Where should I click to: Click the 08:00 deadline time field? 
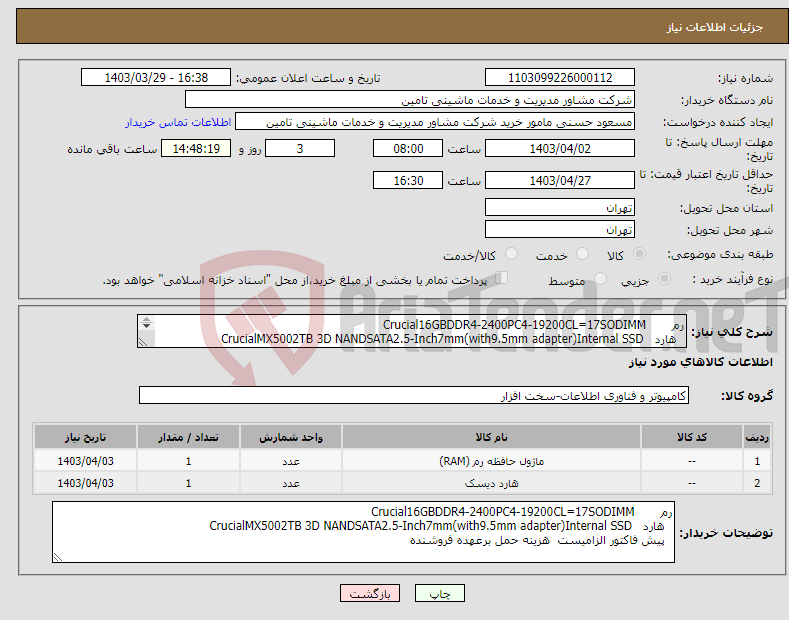click(408, 148)
